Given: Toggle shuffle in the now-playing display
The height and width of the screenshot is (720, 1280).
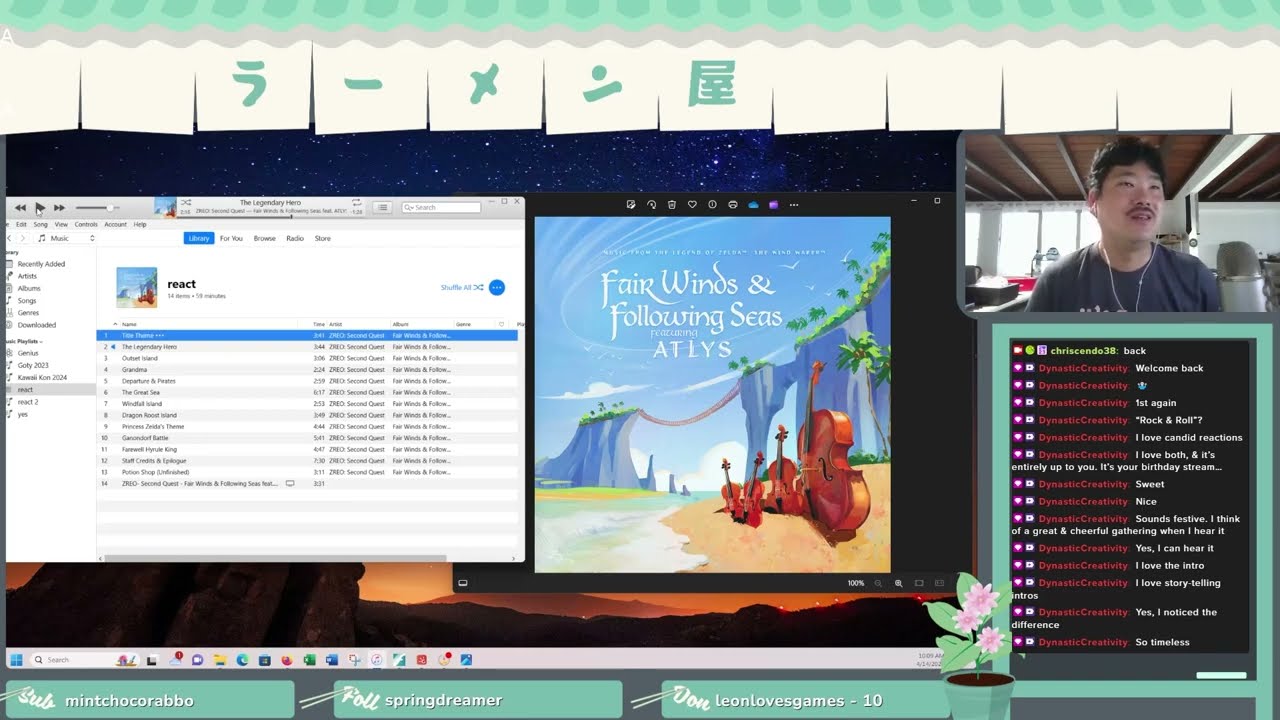Looking at the screenshot, I should pyautogui.click(x=185, y=203).
